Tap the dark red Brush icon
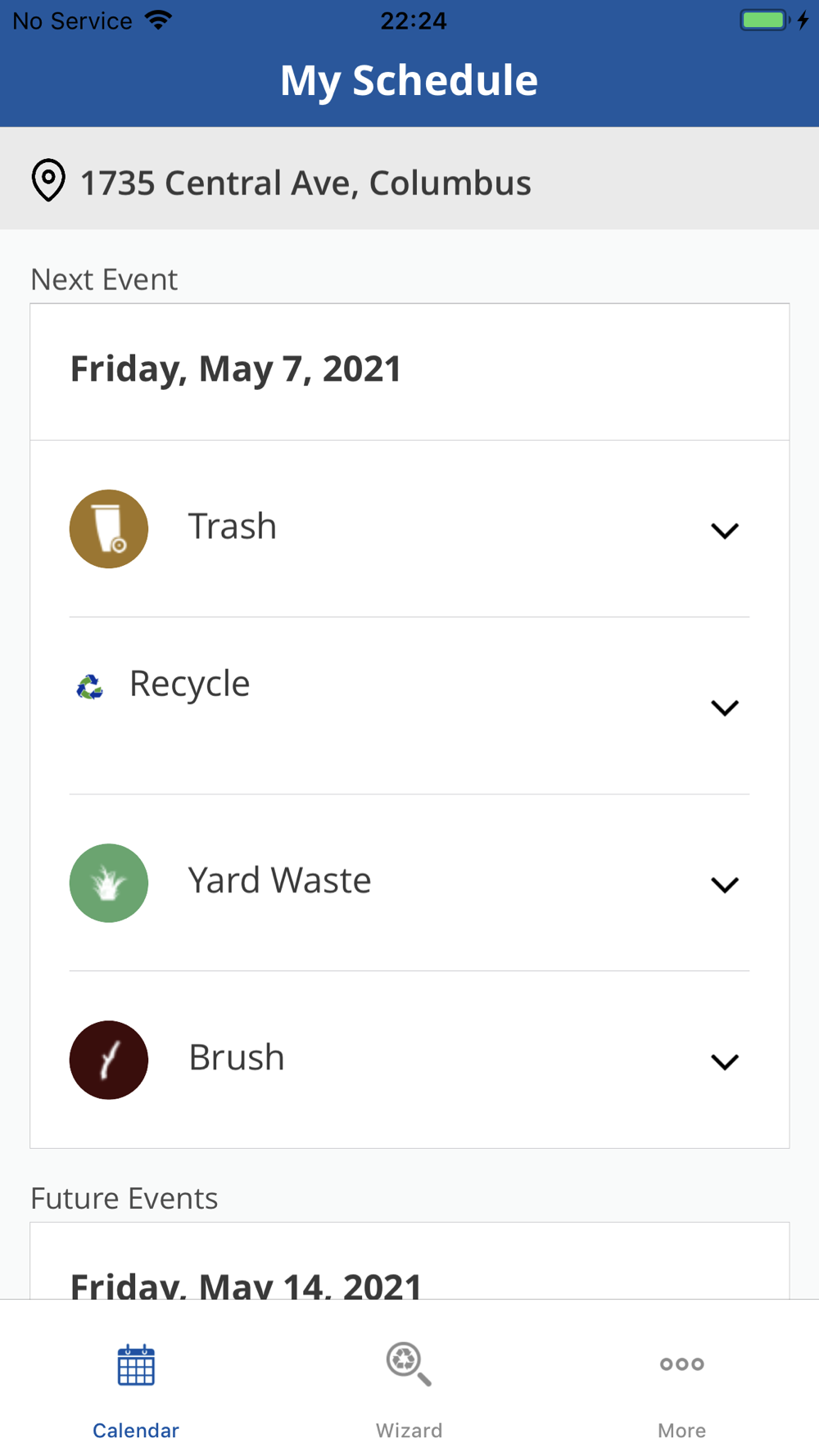This screenshot has height=1456, width=819. 109,1060
